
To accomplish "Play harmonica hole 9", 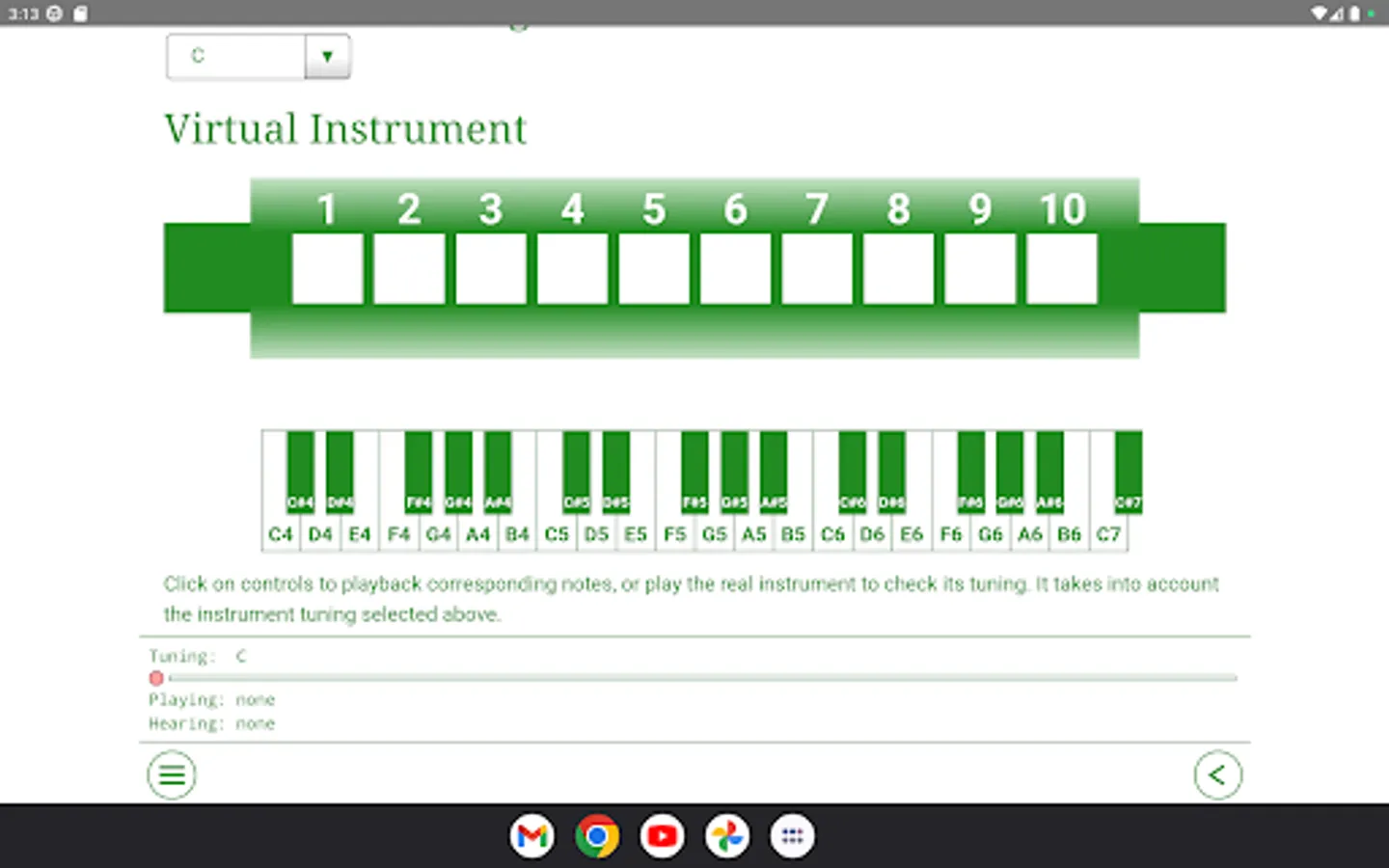I will point(980,269).
